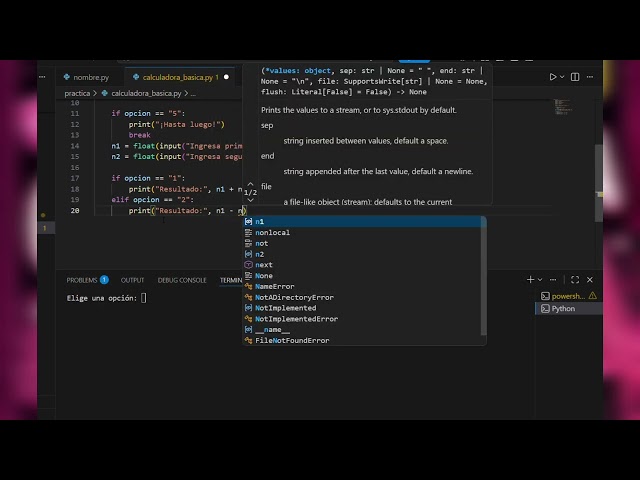Choose __name__ suggestion

click(362, 330)
